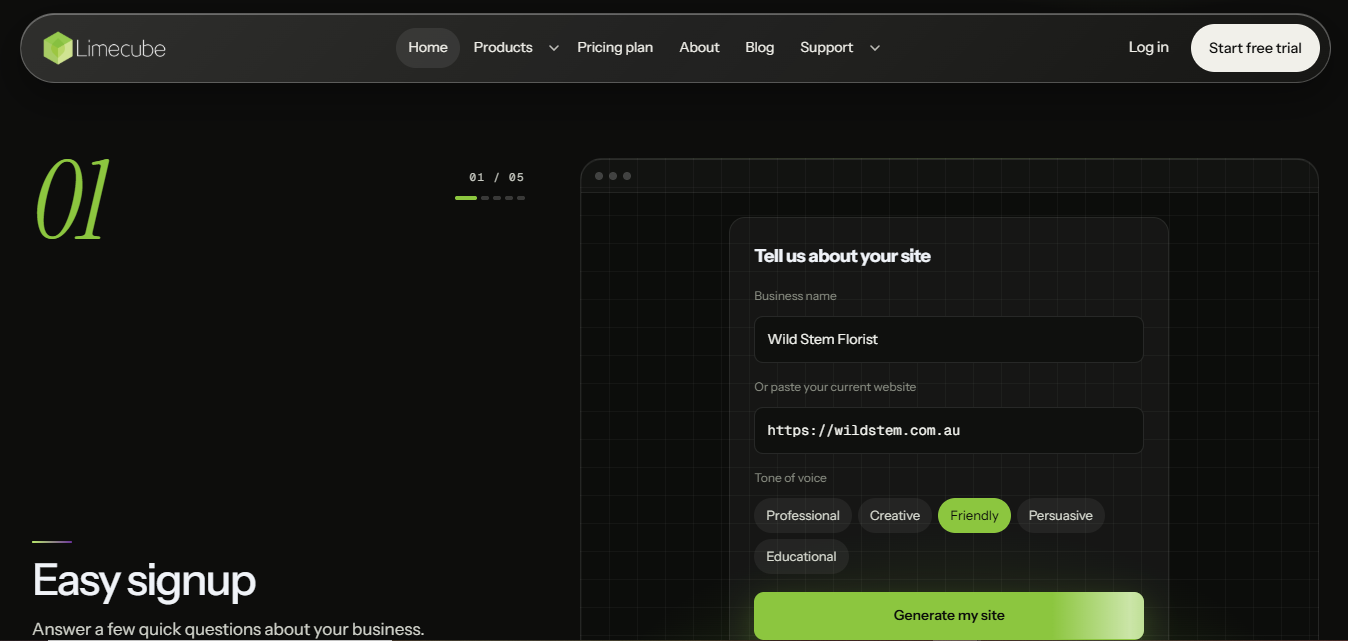Click the "Tell us about your site" heading
The height and width of the screenshot is (641, 1348).
[x=842, y=256]
